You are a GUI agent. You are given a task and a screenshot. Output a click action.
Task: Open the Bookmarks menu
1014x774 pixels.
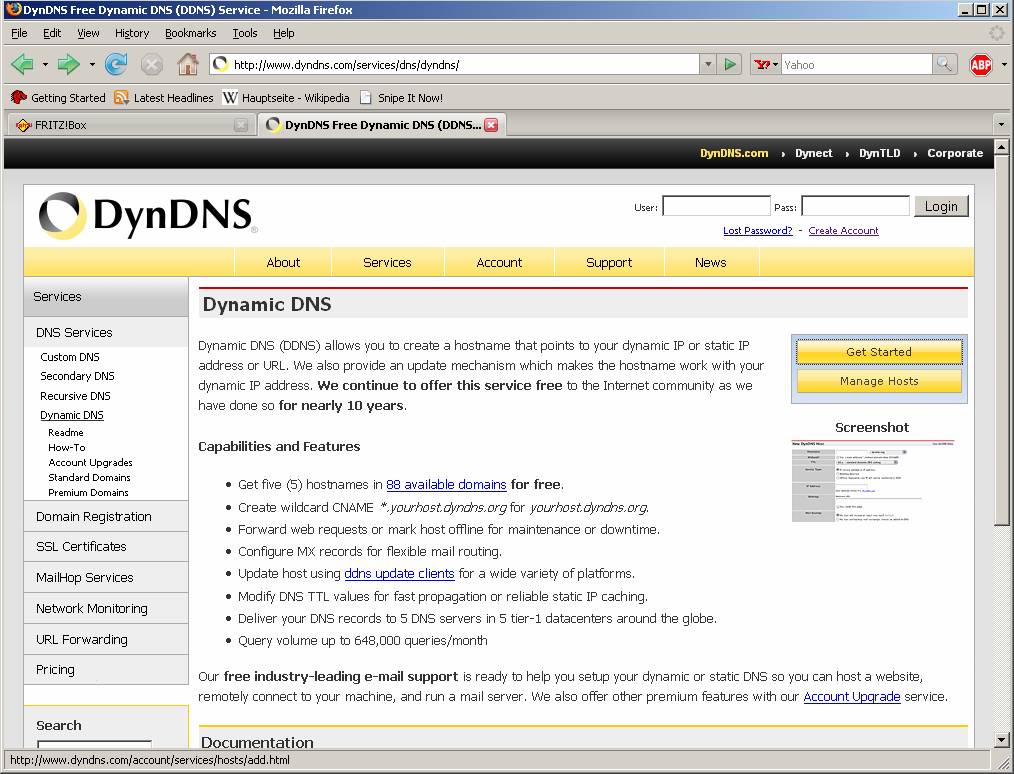point(190,33)
